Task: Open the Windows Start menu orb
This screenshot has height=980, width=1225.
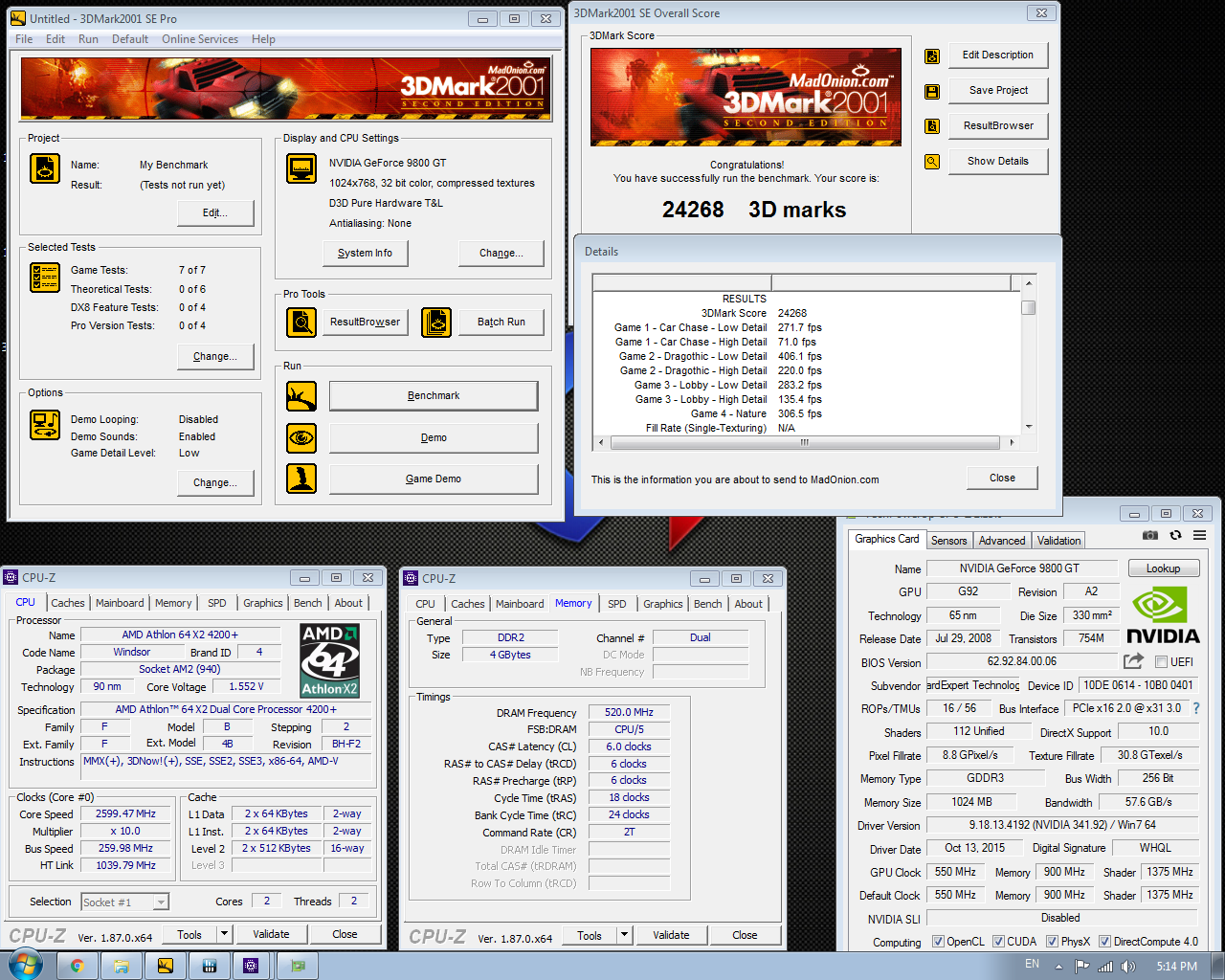Action: click(x=25, y=965)
